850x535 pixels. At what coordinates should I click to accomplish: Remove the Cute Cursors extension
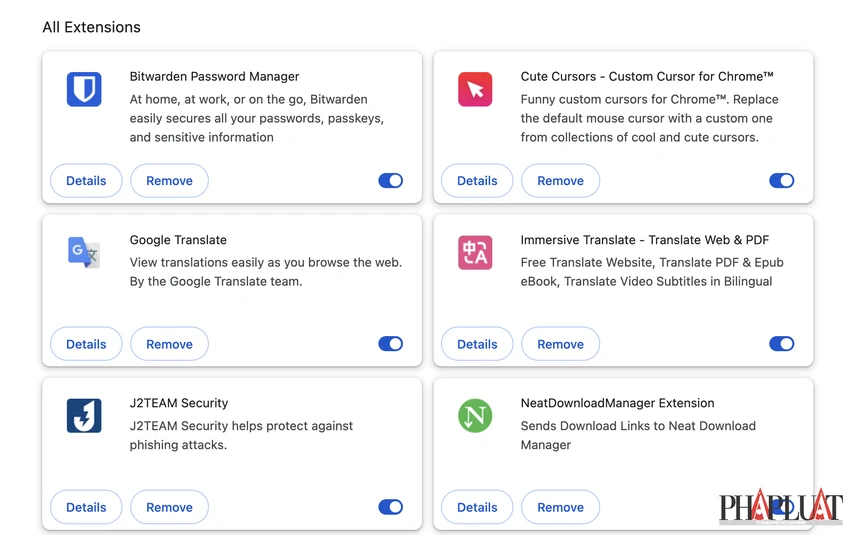point(561,181)
